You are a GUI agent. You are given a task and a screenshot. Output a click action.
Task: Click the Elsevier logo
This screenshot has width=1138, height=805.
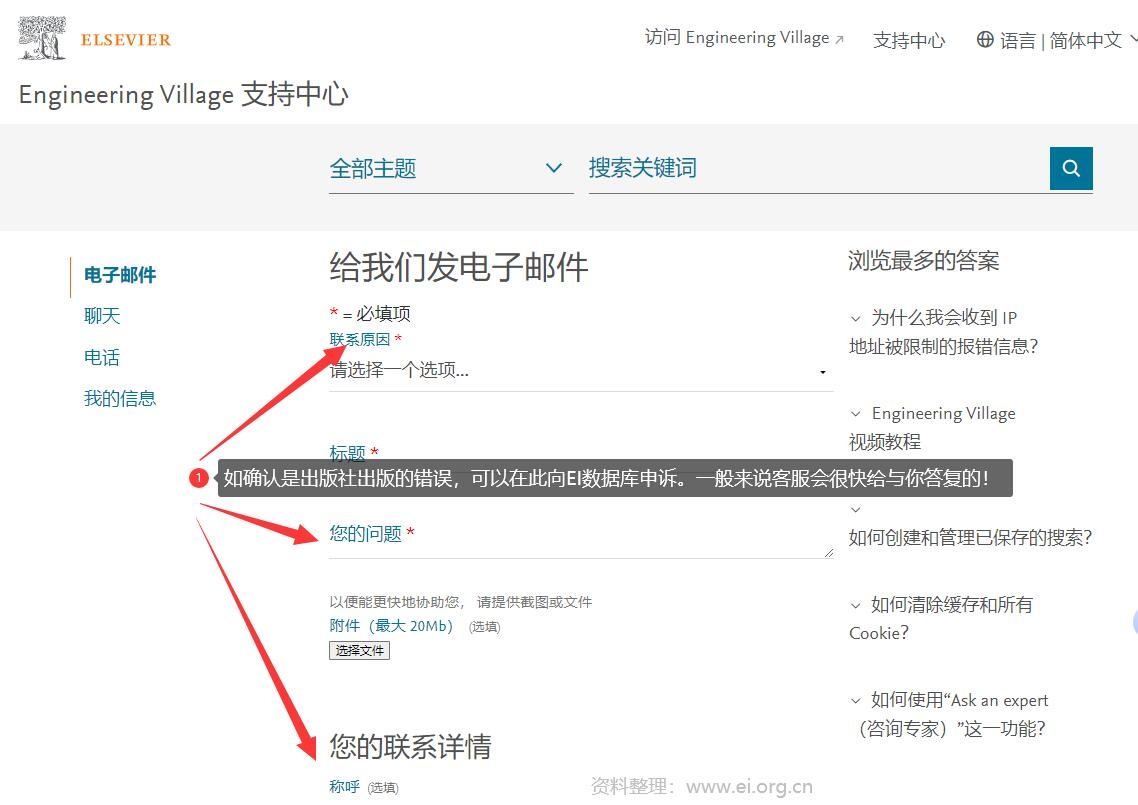(93, 38)
